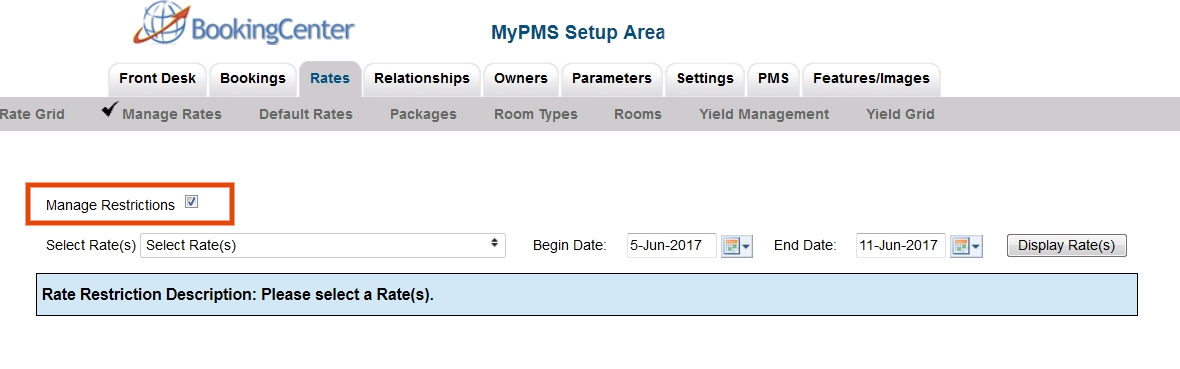Switch to the Settings tab
Viewport: 1180px width, 369px height.
click(x=705, y=78)
